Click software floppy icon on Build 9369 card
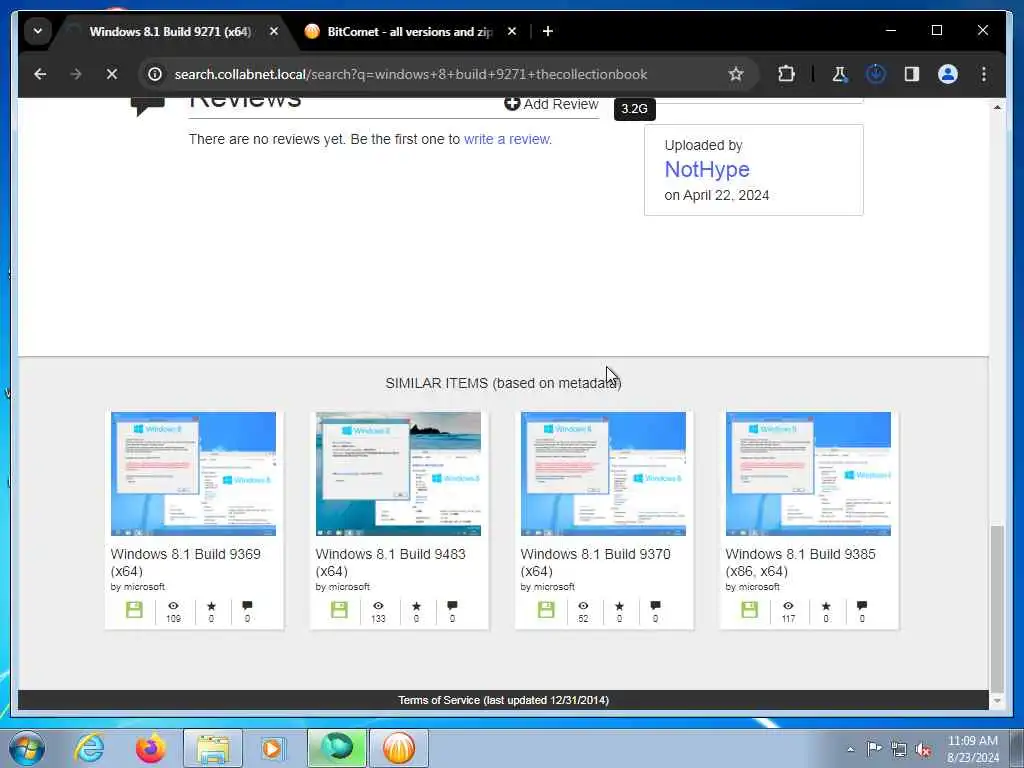 click(x=134, y=610)
